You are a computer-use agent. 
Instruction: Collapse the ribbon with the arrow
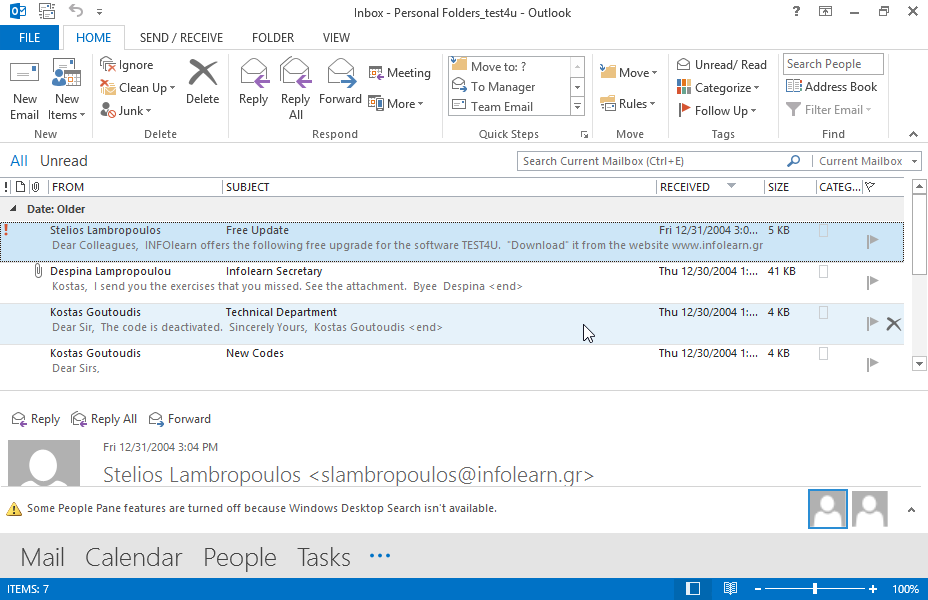point(913,135)
